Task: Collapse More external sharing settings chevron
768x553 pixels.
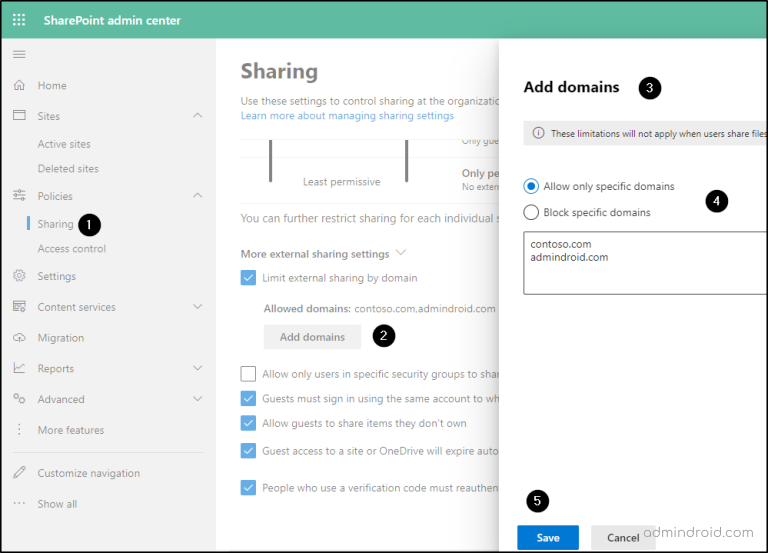Action: (401, 253)
